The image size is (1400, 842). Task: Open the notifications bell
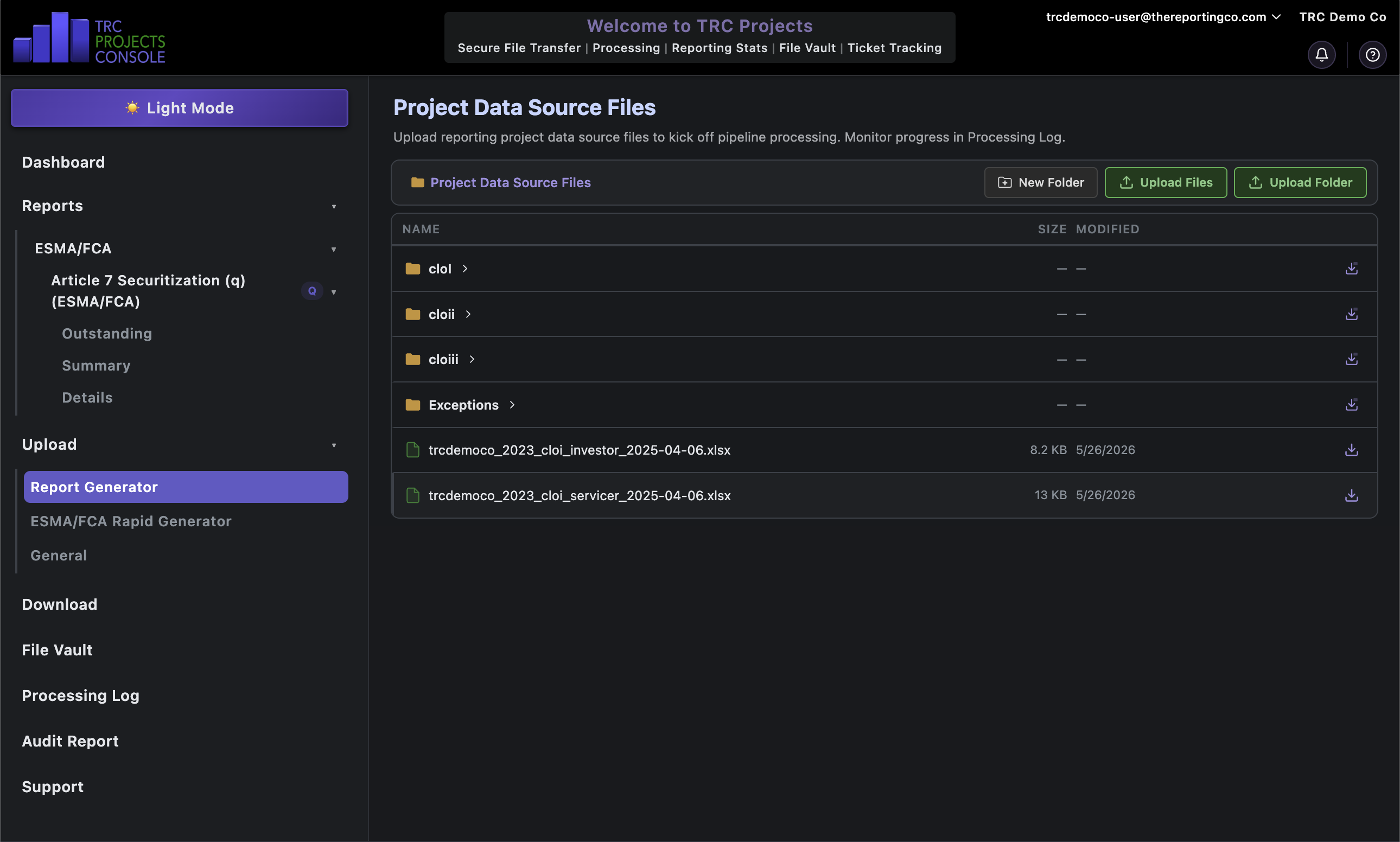point(1321,54)
